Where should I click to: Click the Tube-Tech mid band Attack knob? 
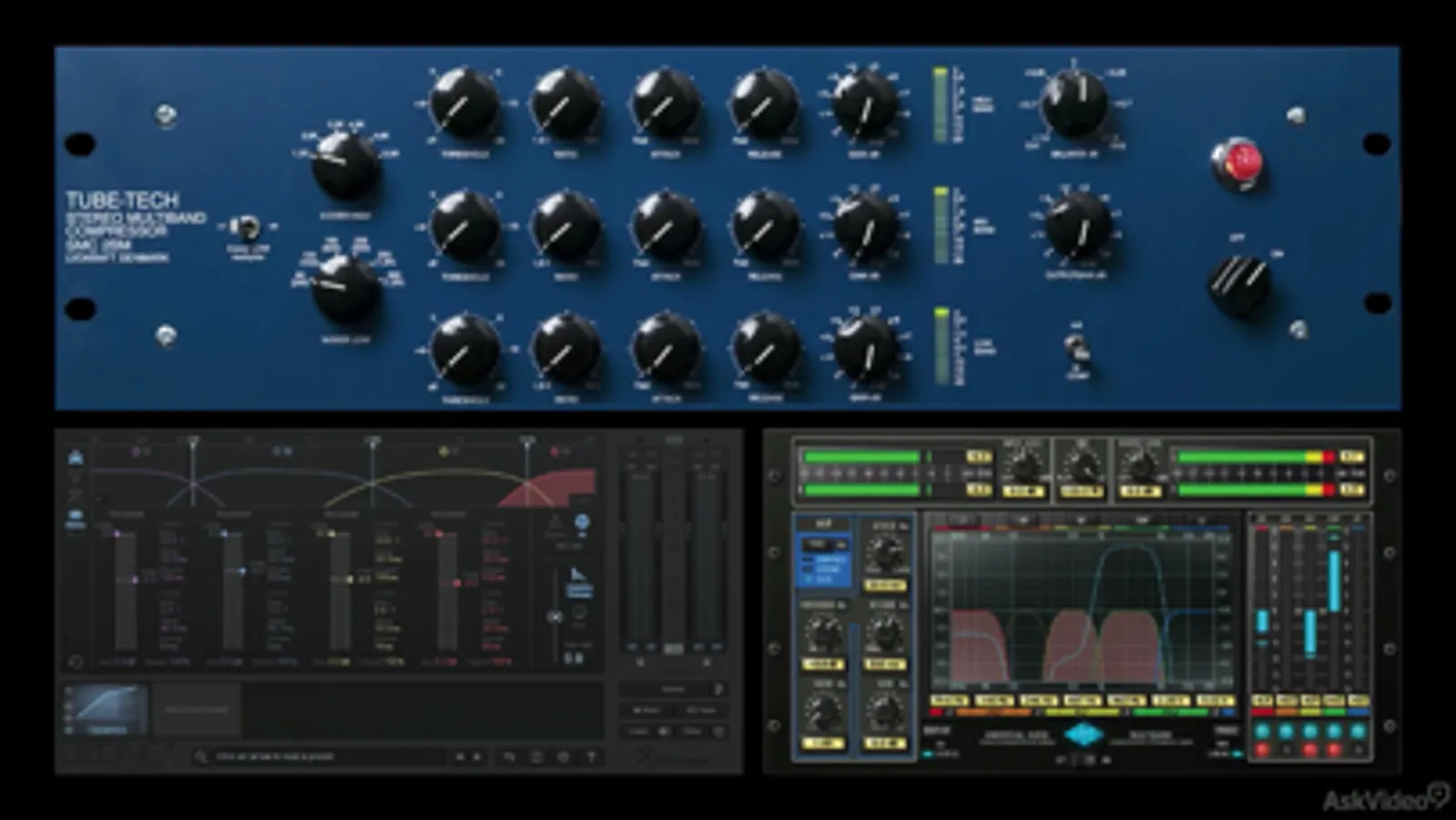click(666, 226)
